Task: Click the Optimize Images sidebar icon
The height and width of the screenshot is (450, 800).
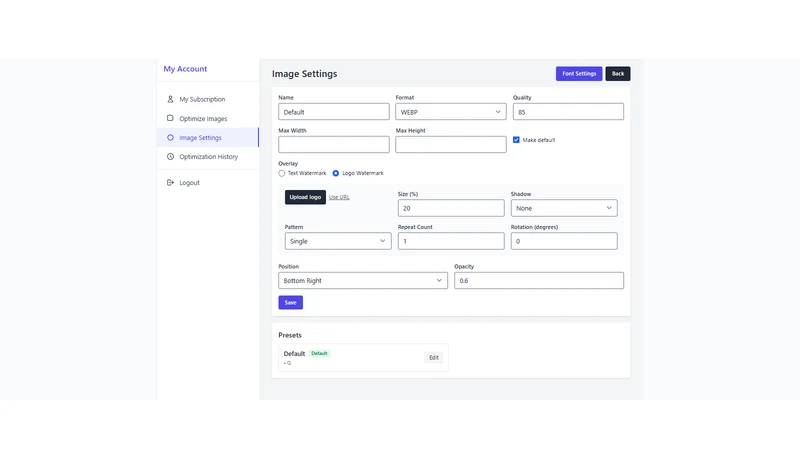Action: [x=170, y=118]
